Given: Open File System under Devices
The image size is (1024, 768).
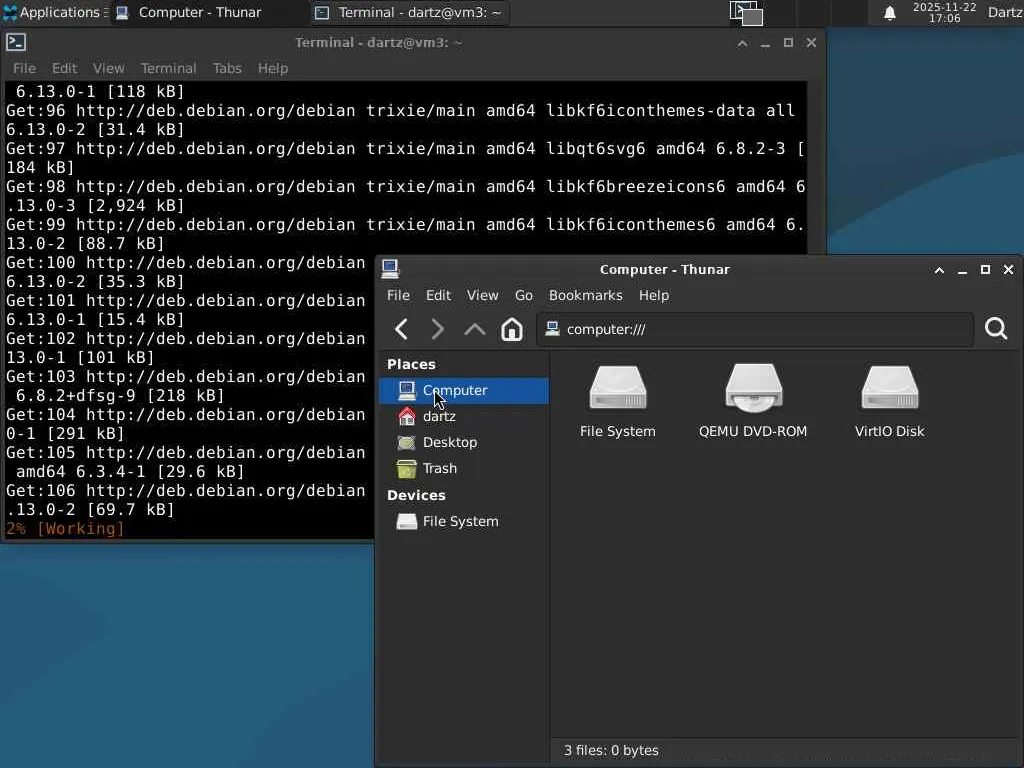Looking at the screenshot, I should (x=464, y=522).
